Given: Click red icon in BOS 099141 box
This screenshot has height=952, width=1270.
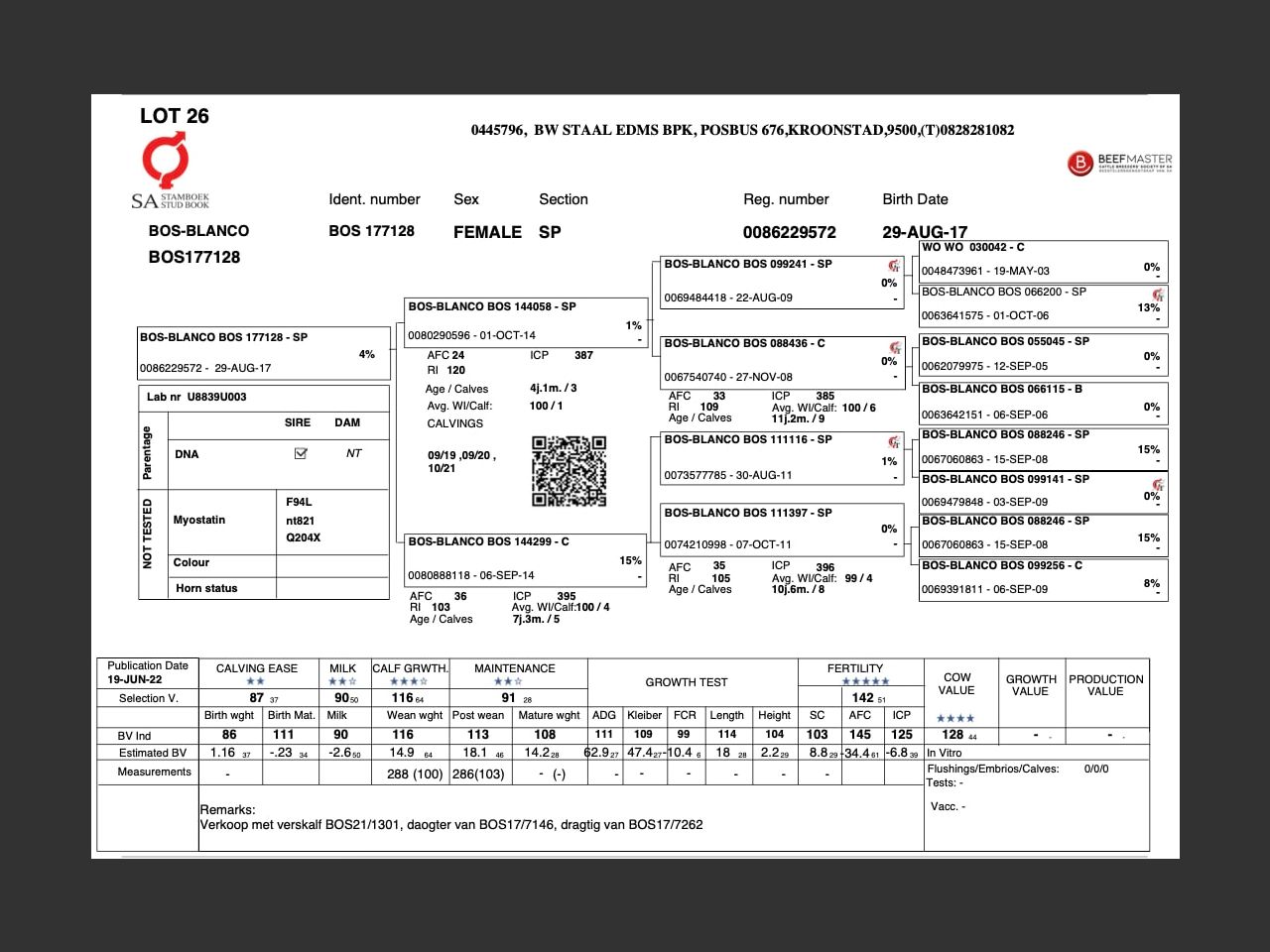Looking at the screenshot, I should (1157, 484).
